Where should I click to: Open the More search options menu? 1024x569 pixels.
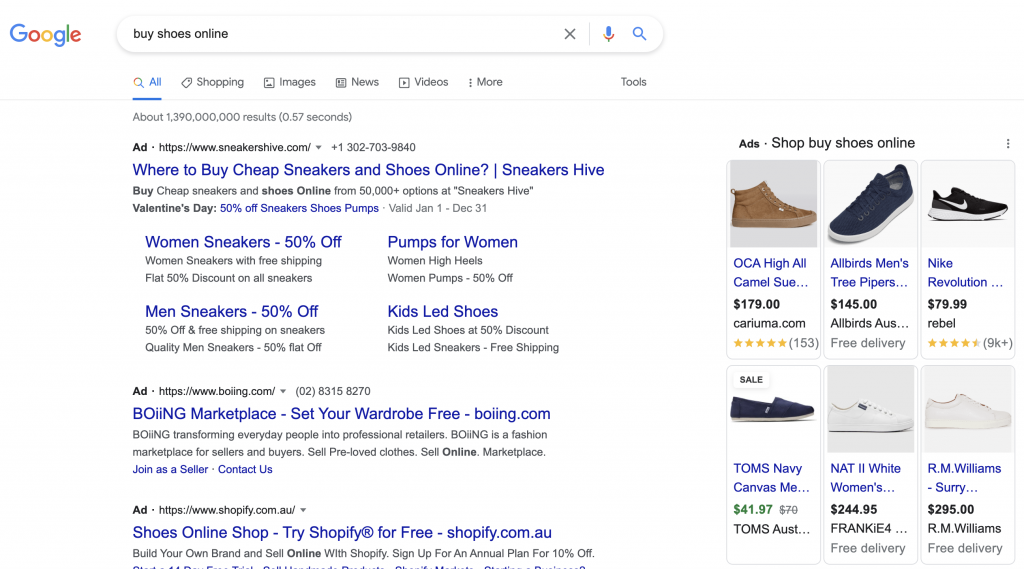click(x=485, y=82)
